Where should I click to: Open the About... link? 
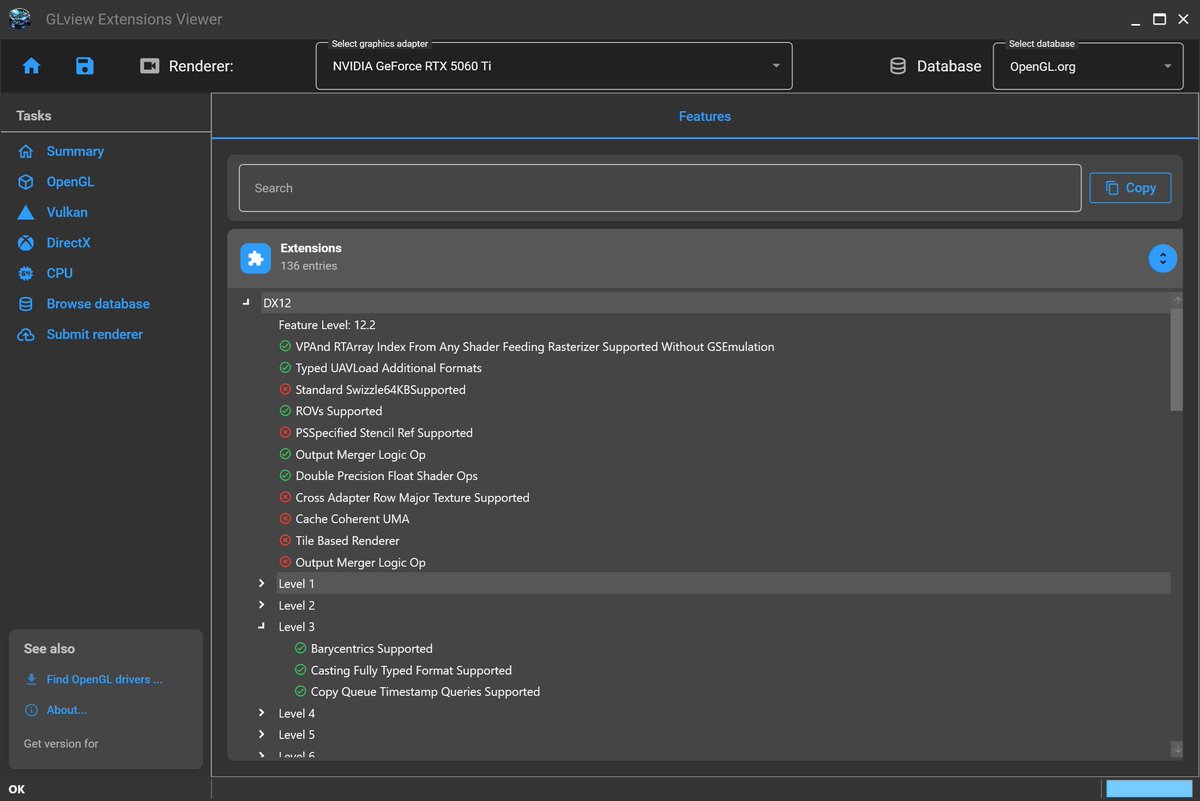tap(66, 710)
